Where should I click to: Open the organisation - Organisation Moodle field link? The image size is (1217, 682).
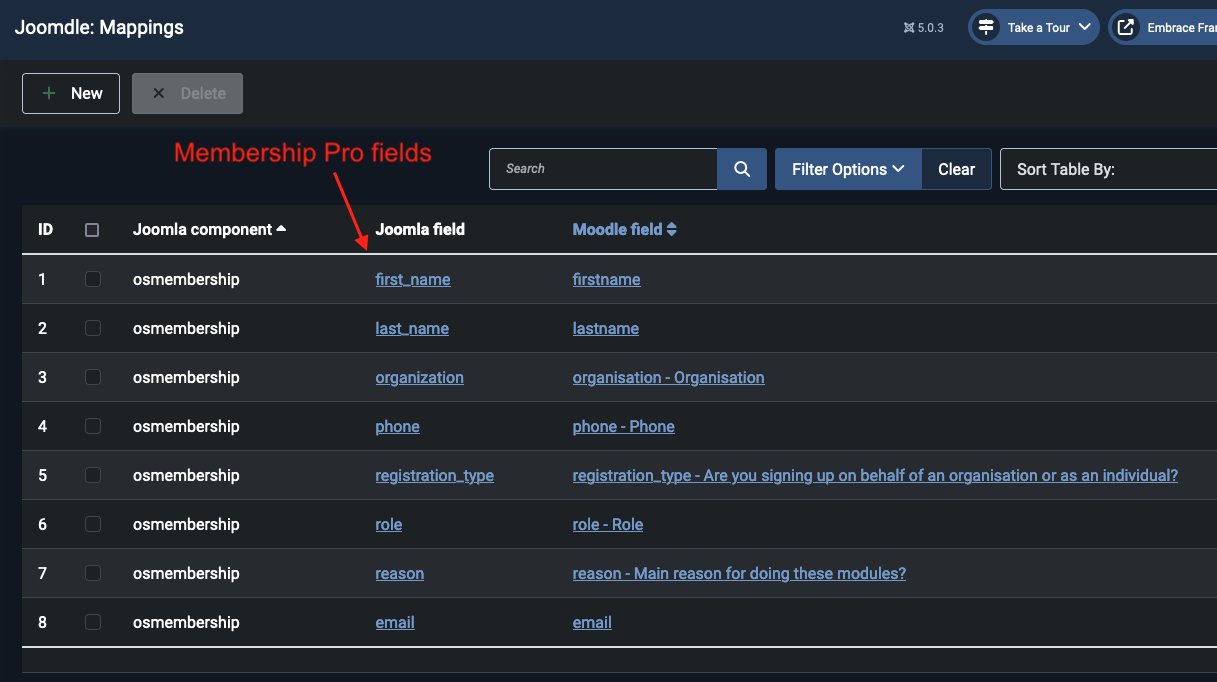[x=668, y=377]
